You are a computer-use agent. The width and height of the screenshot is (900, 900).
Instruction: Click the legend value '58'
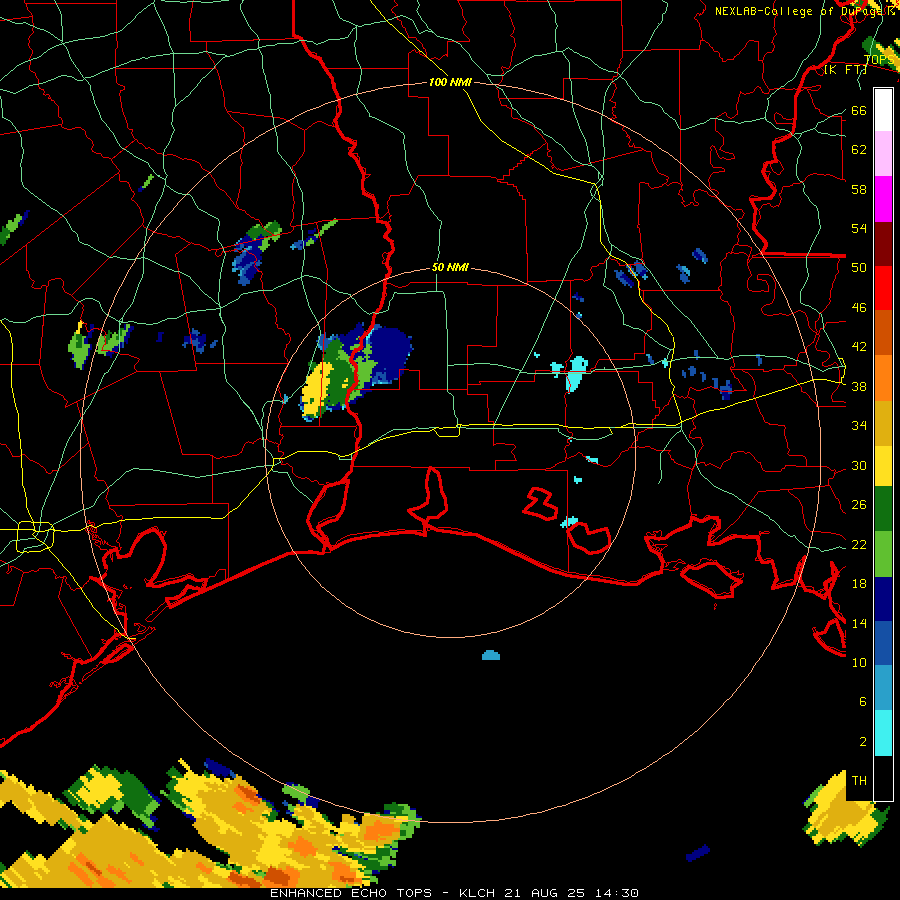[859, 189]
